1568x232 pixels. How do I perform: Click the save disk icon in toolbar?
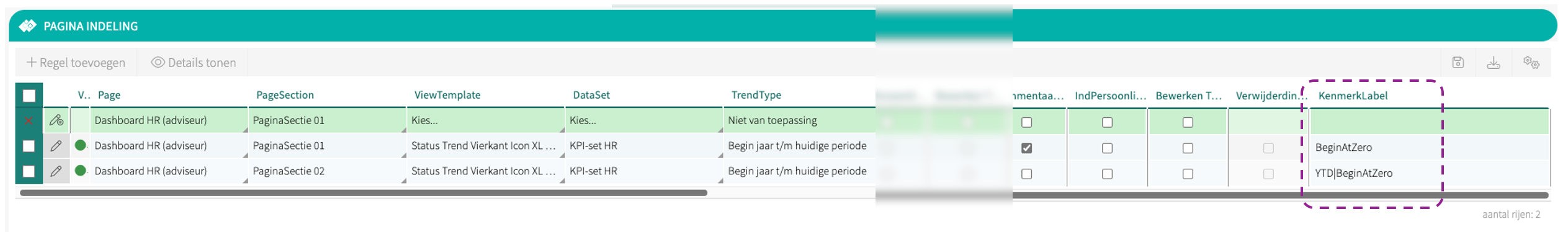point(1458,63)
